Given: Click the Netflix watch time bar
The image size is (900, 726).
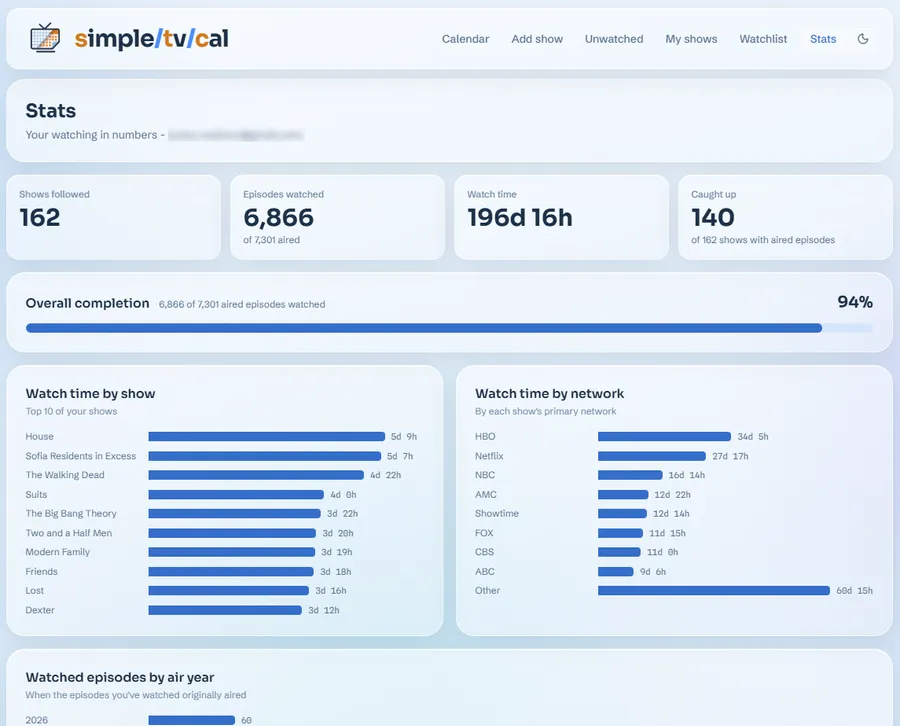Looking at the screenshot, I should (x=651, y=456).
